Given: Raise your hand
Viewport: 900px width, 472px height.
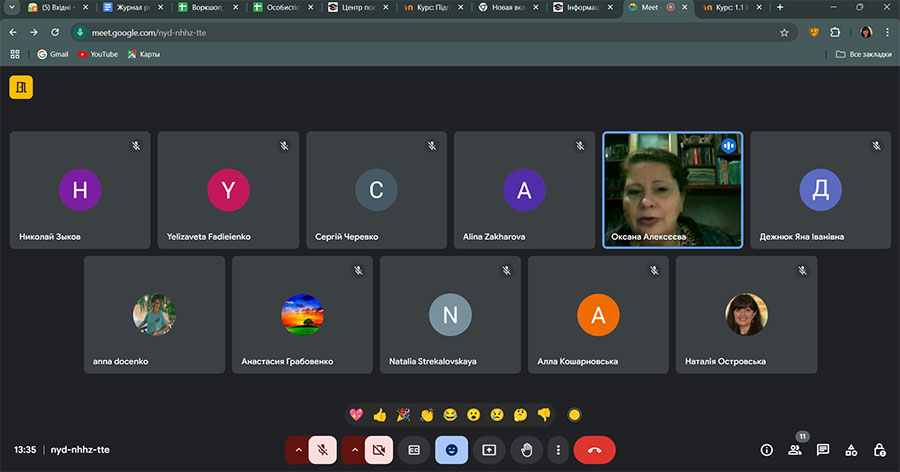Looking at the screenshot, I should 527,450.
